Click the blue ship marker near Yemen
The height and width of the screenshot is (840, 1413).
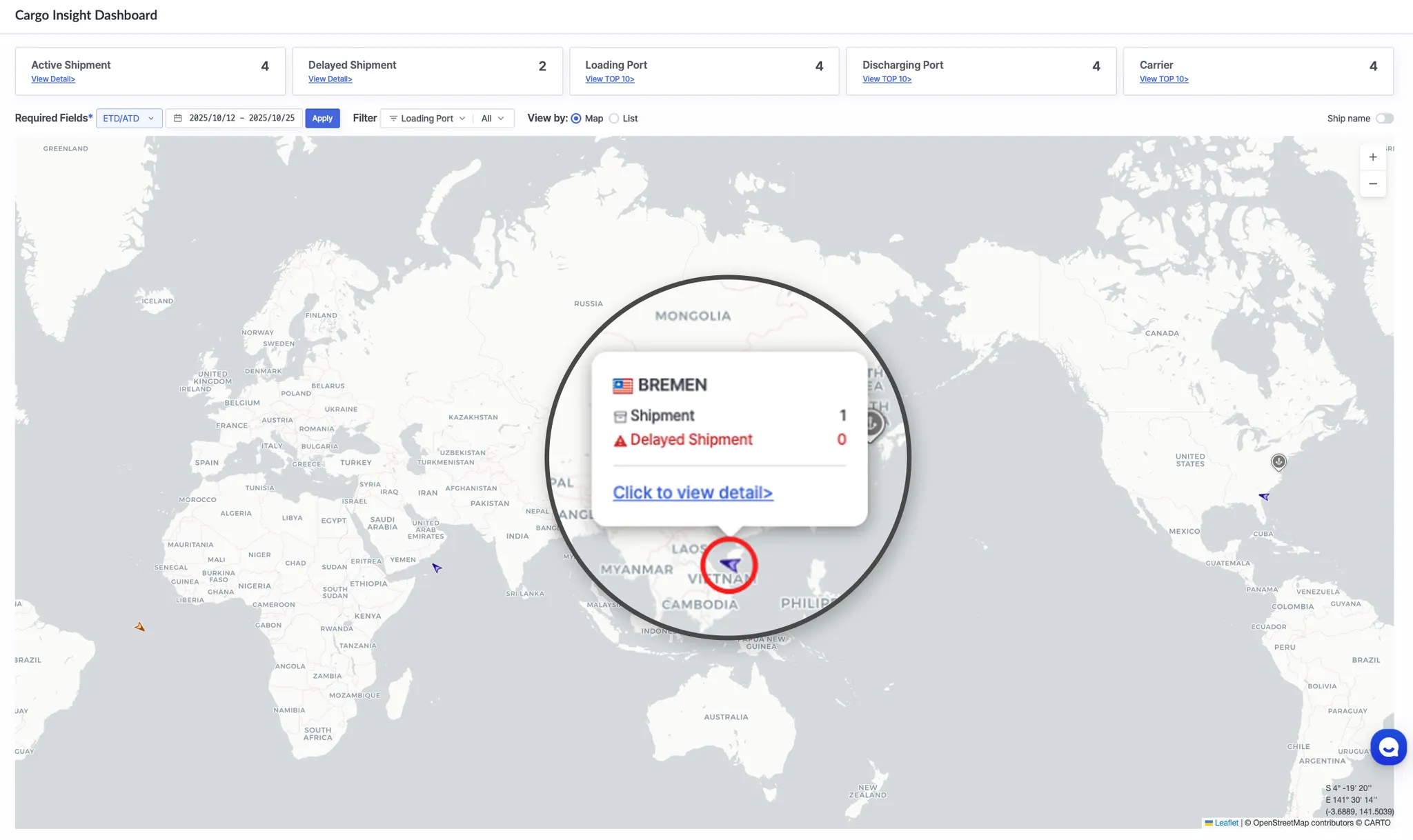point(437,568)
